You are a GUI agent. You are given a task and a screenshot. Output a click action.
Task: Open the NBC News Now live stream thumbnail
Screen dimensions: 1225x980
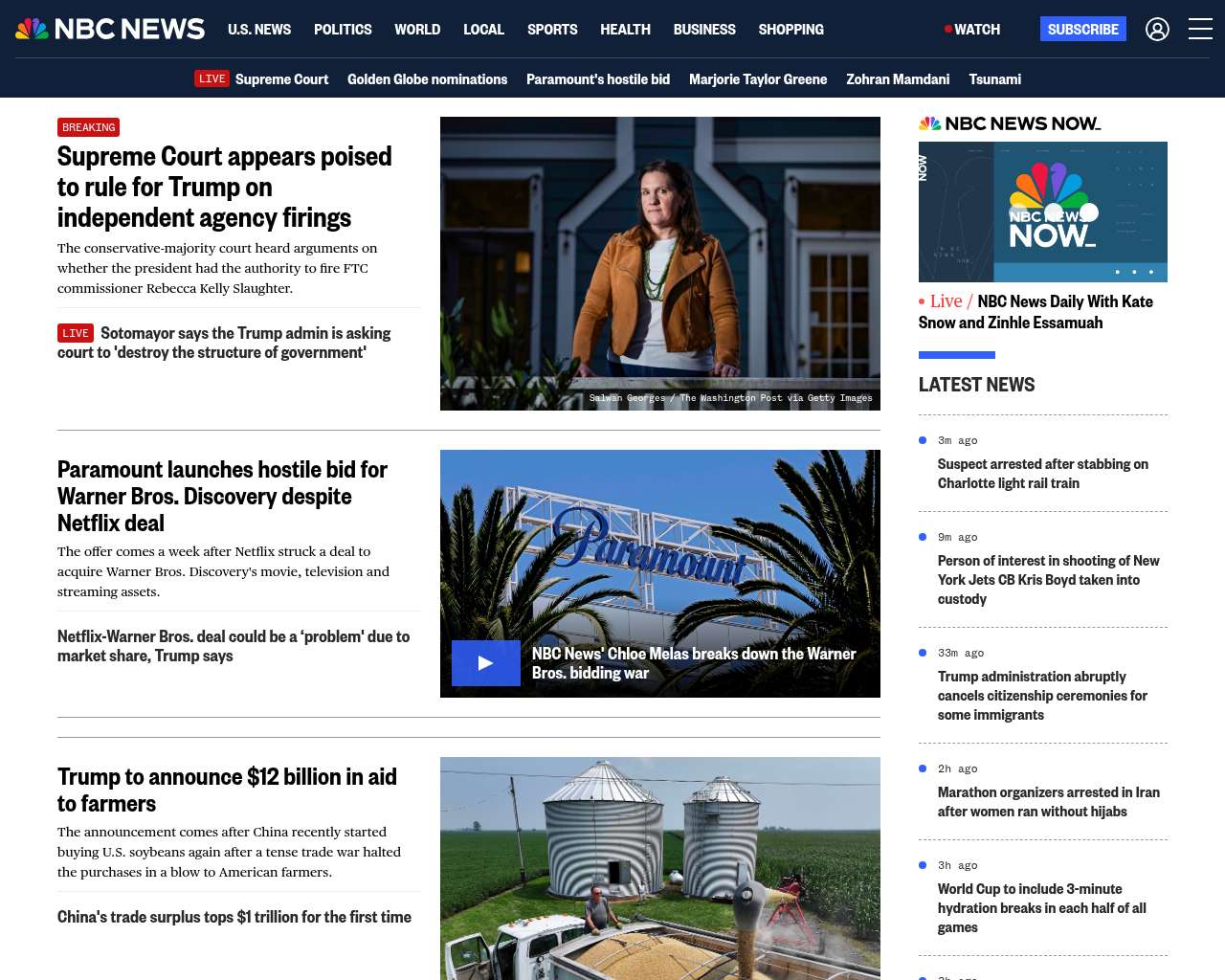(x=1042, y=212)
